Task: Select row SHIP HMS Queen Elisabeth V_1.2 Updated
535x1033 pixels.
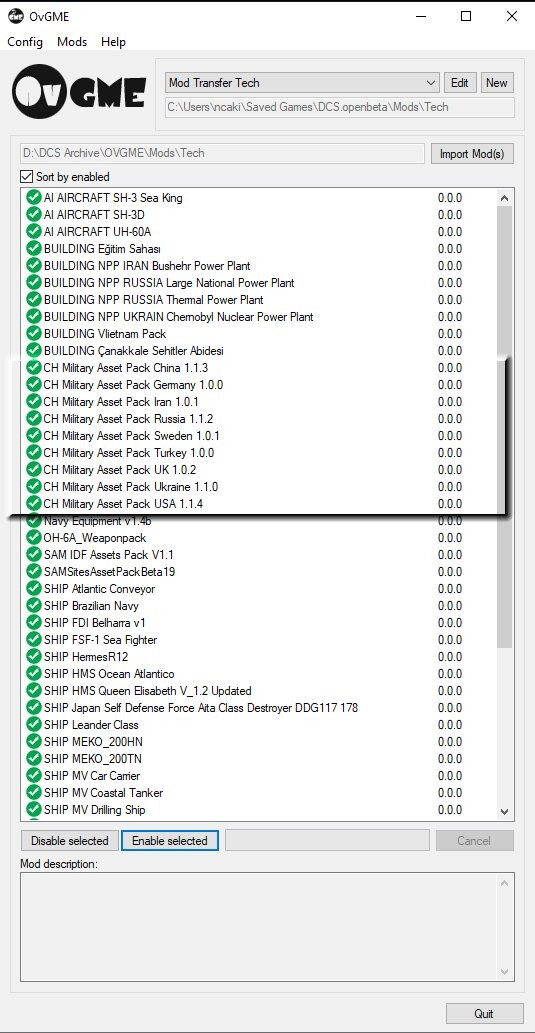Action: click(x=260, y=691)
